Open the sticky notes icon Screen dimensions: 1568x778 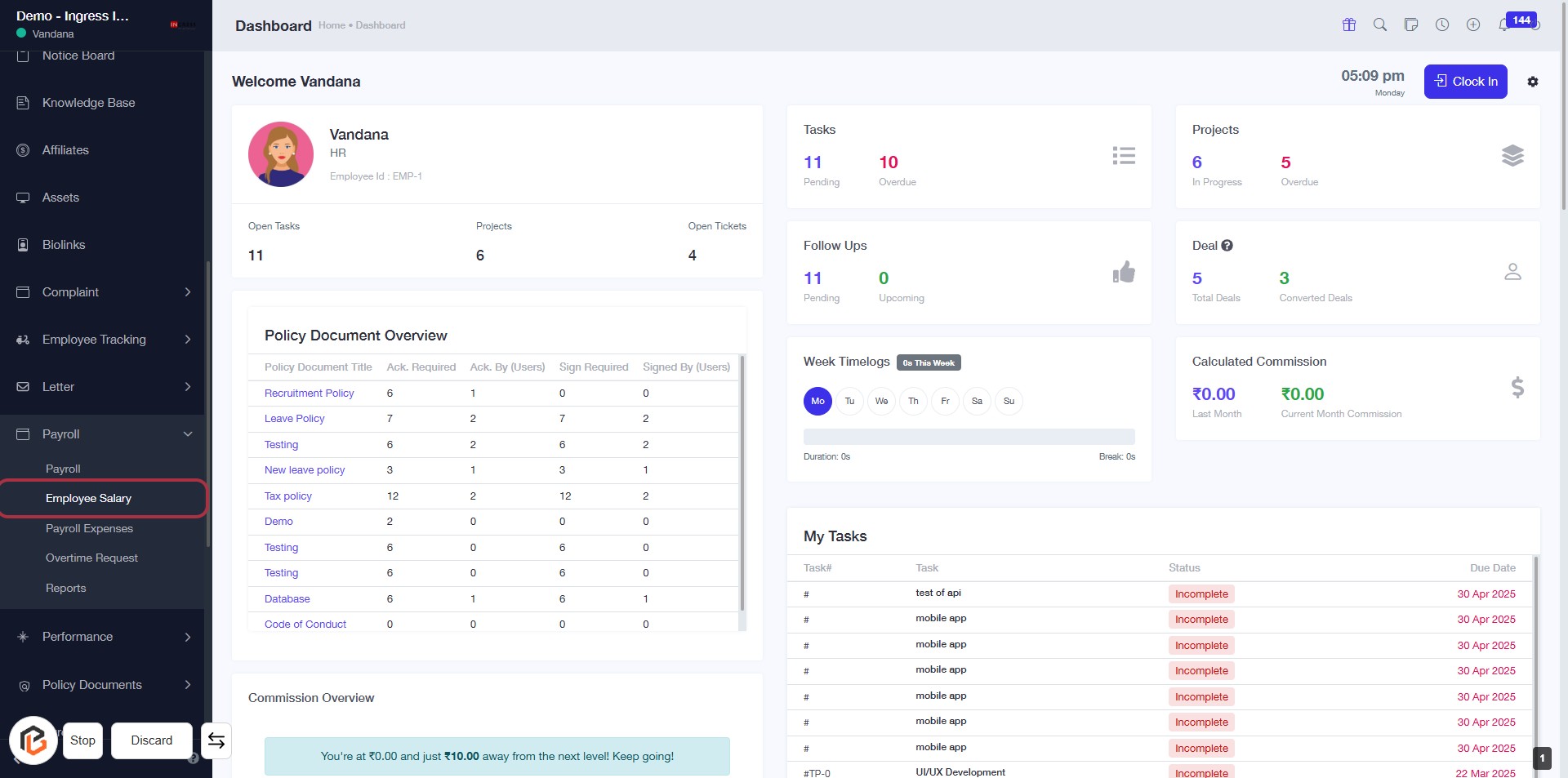tap(1411, 24)
